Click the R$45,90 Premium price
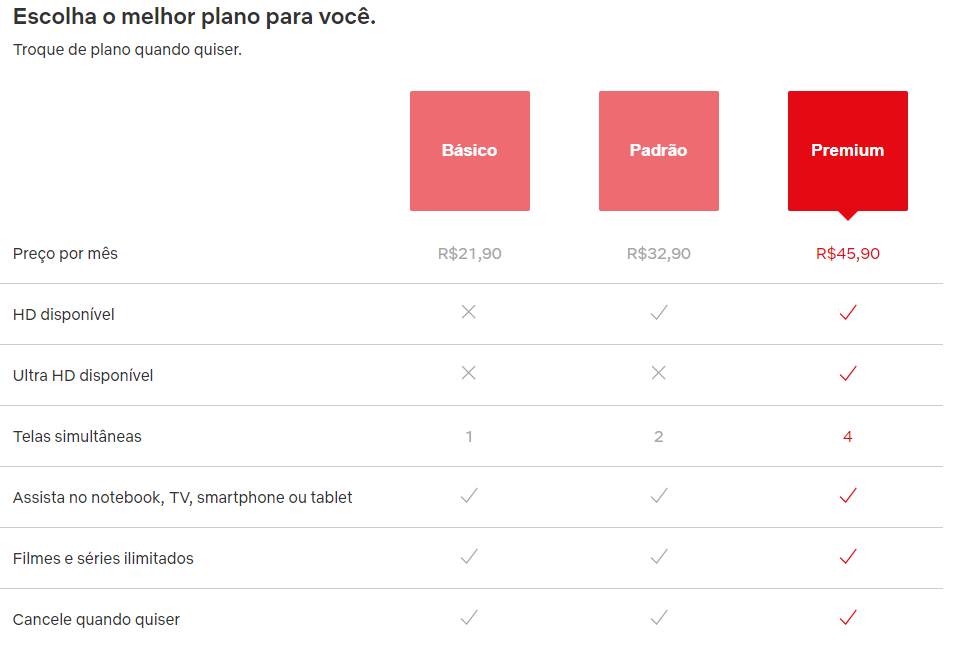This screenshot has height=650, width=955. [848, 254]
